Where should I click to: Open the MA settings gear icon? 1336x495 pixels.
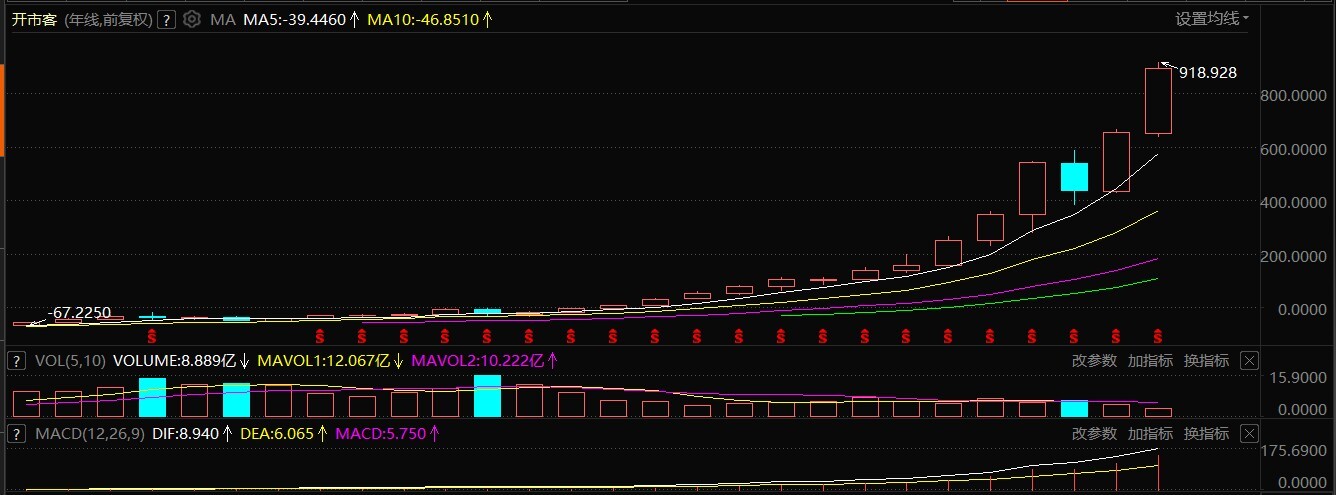coord(192,20)
